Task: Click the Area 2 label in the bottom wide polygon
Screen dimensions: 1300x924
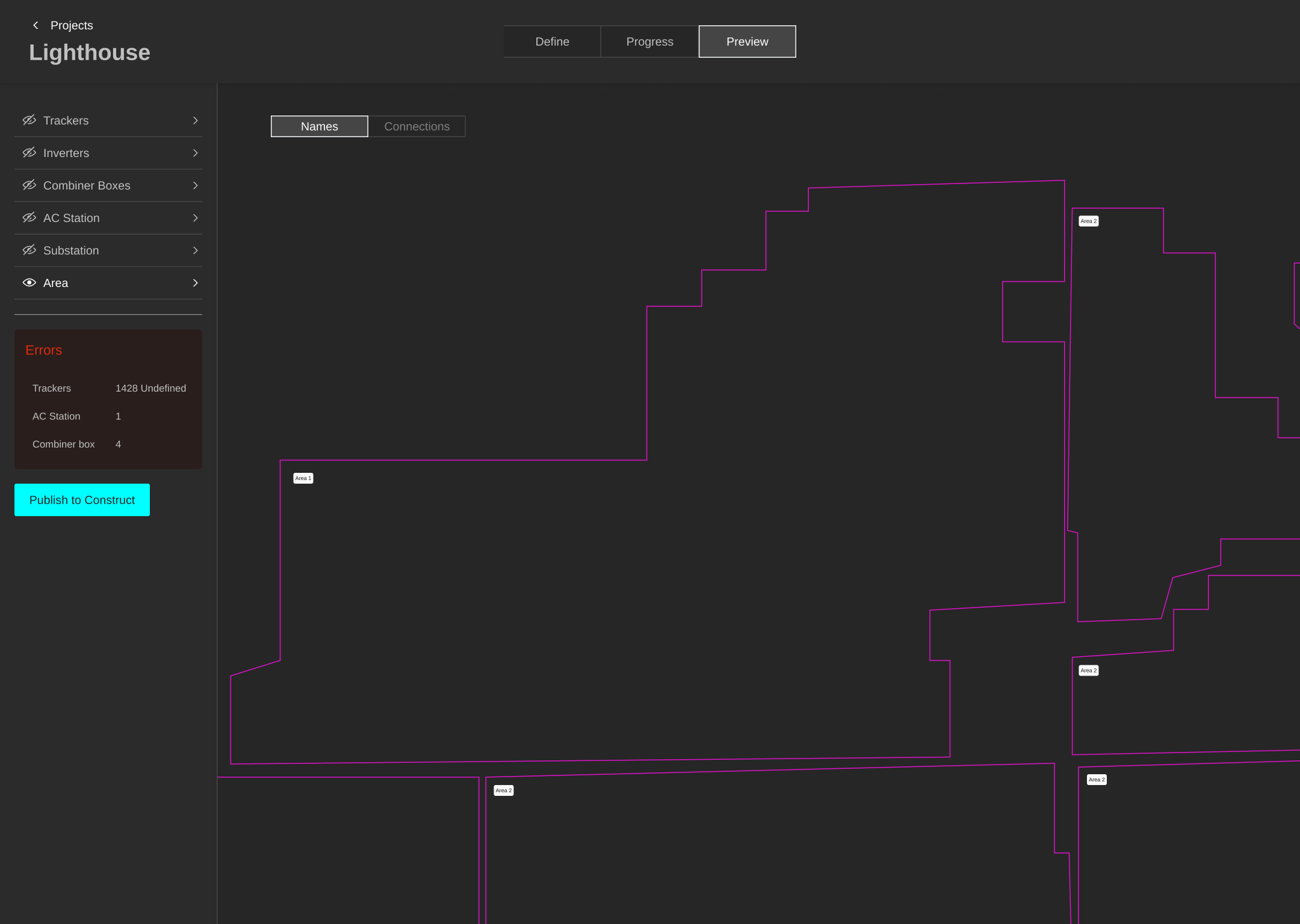Action: tap(504, 790)
